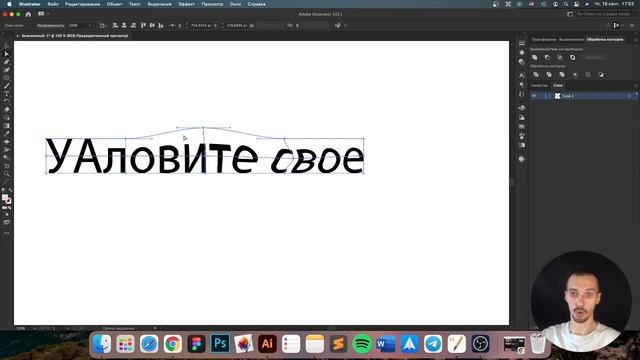Open the Эффект menu
Screen dimensions: 640x360
coord(187,4)
